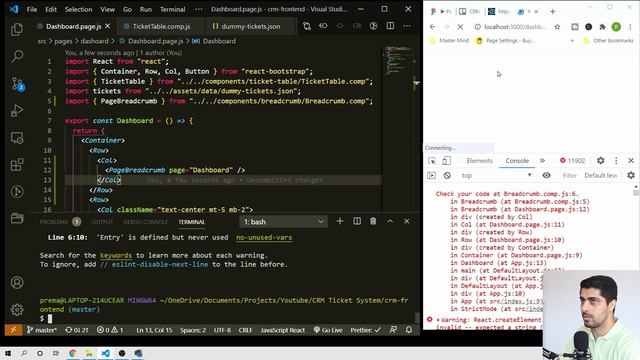Switch to the Output panel tab

102,222
